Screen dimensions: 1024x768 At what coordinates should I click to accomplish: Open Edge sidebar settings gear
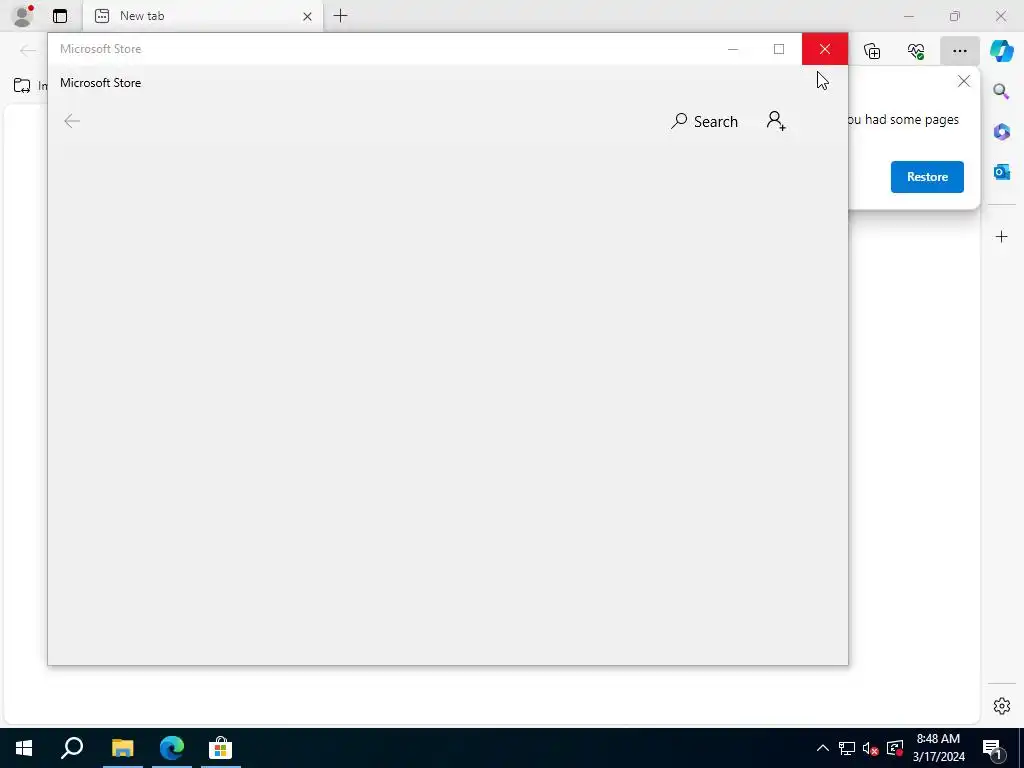[1001, 706]
